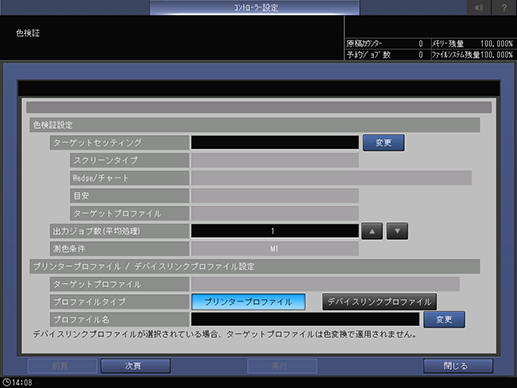Click the 原稿カウンター status entry

click(387, 44)
